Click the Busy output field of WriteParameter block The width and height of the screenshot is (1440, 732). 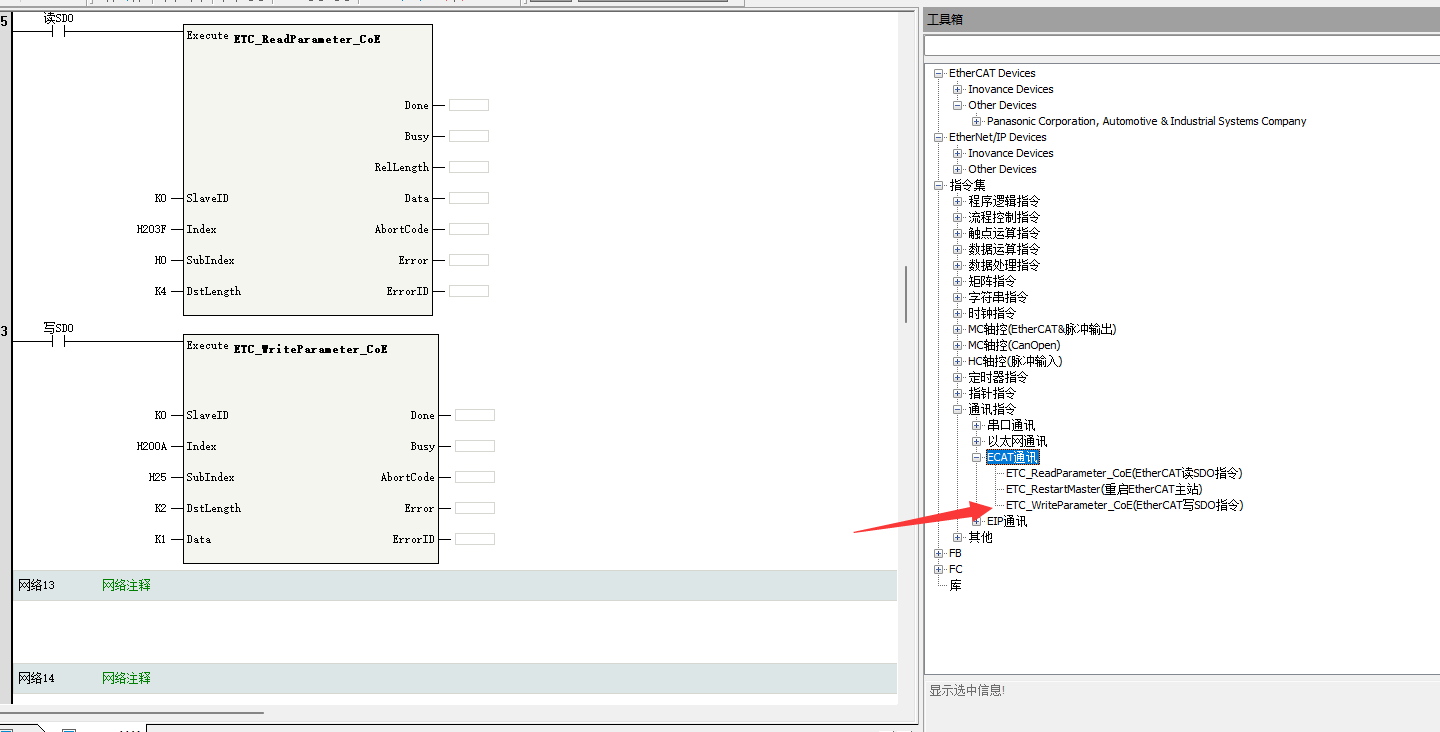tap(475, 446)
